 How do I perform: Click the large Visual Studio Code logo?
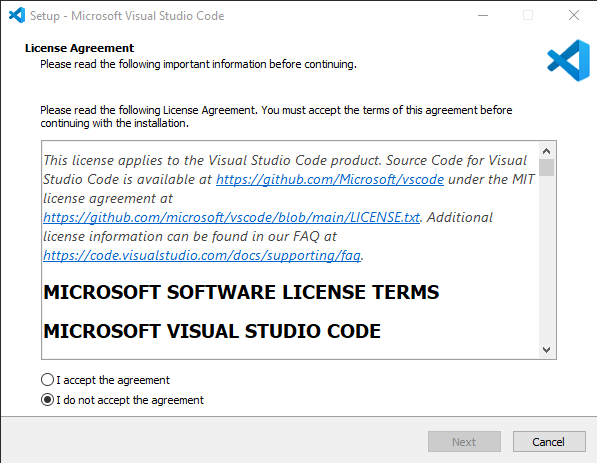(568, 61)
